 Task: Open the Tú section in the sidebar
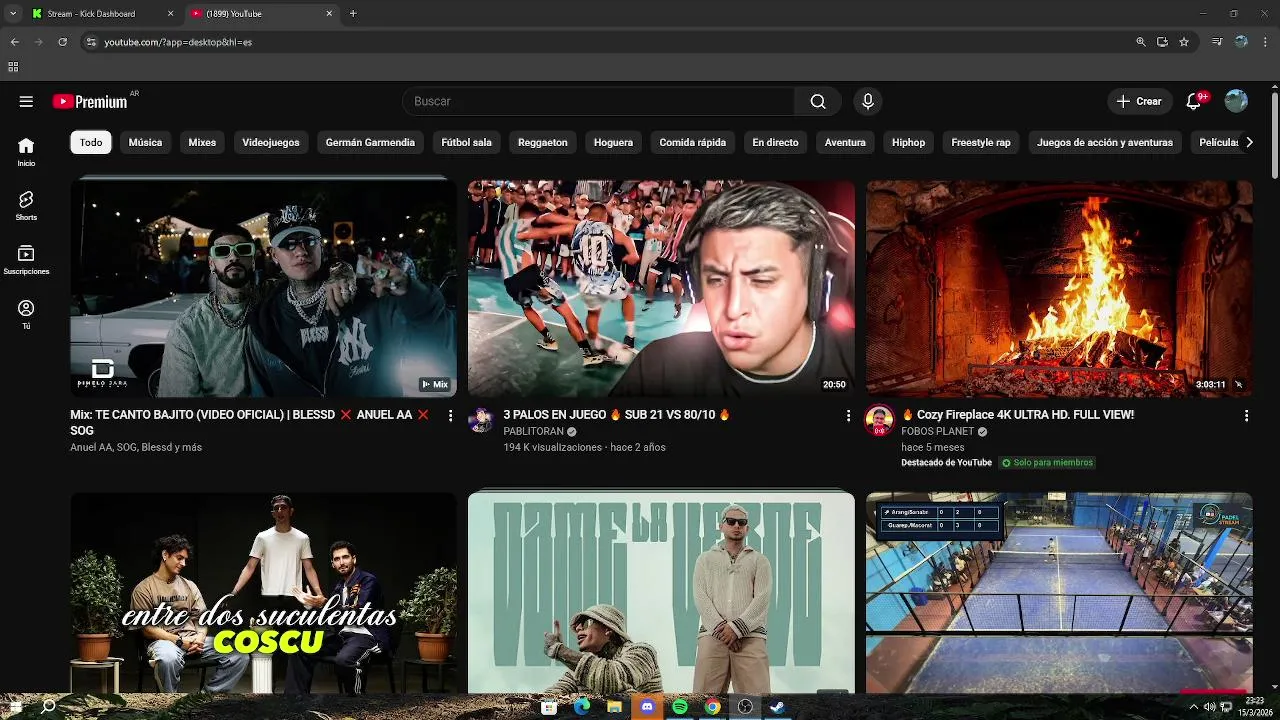(26, 315)
